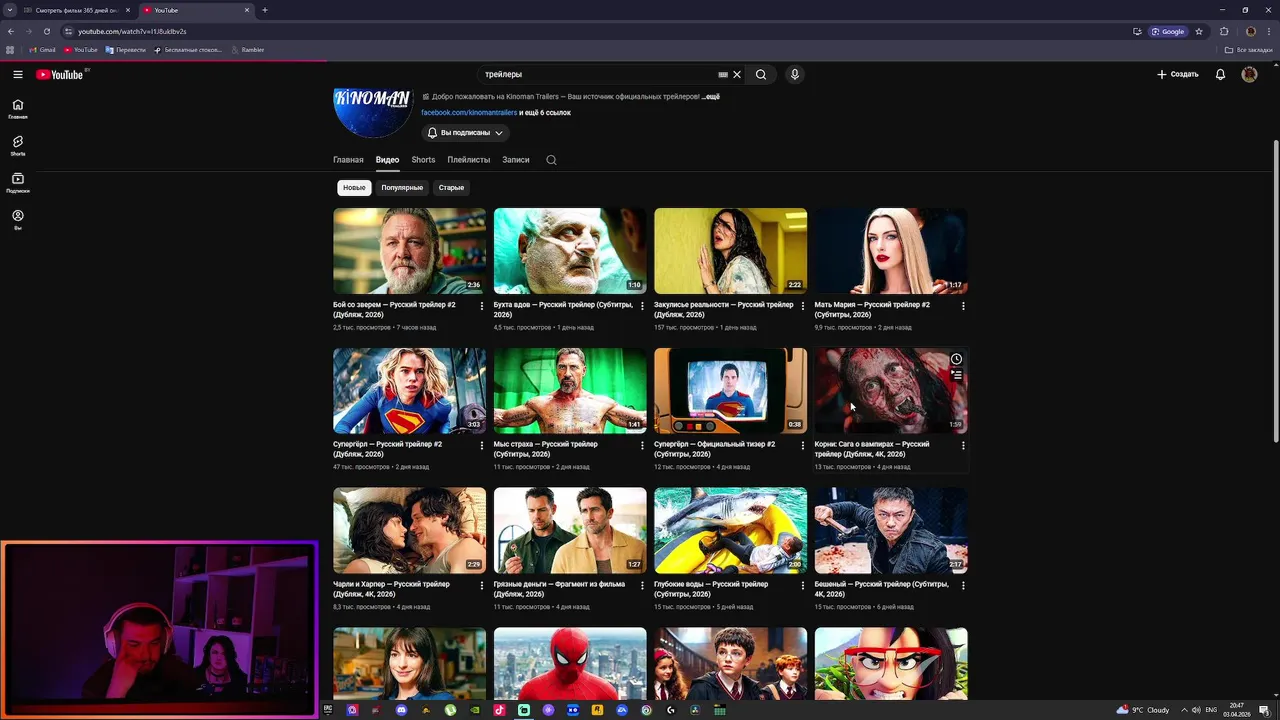
Task: Clear the search field with the X icon
Action: tap(737, 74)
